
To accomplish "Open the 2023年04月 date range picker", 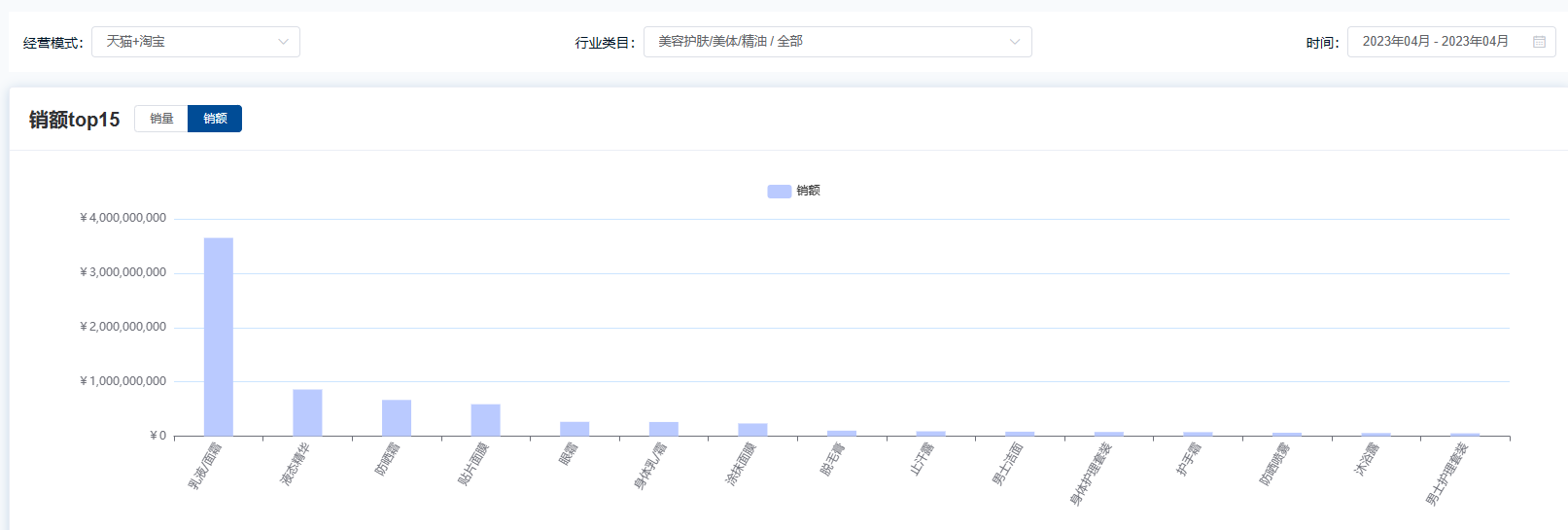I will coord(1435,42).
